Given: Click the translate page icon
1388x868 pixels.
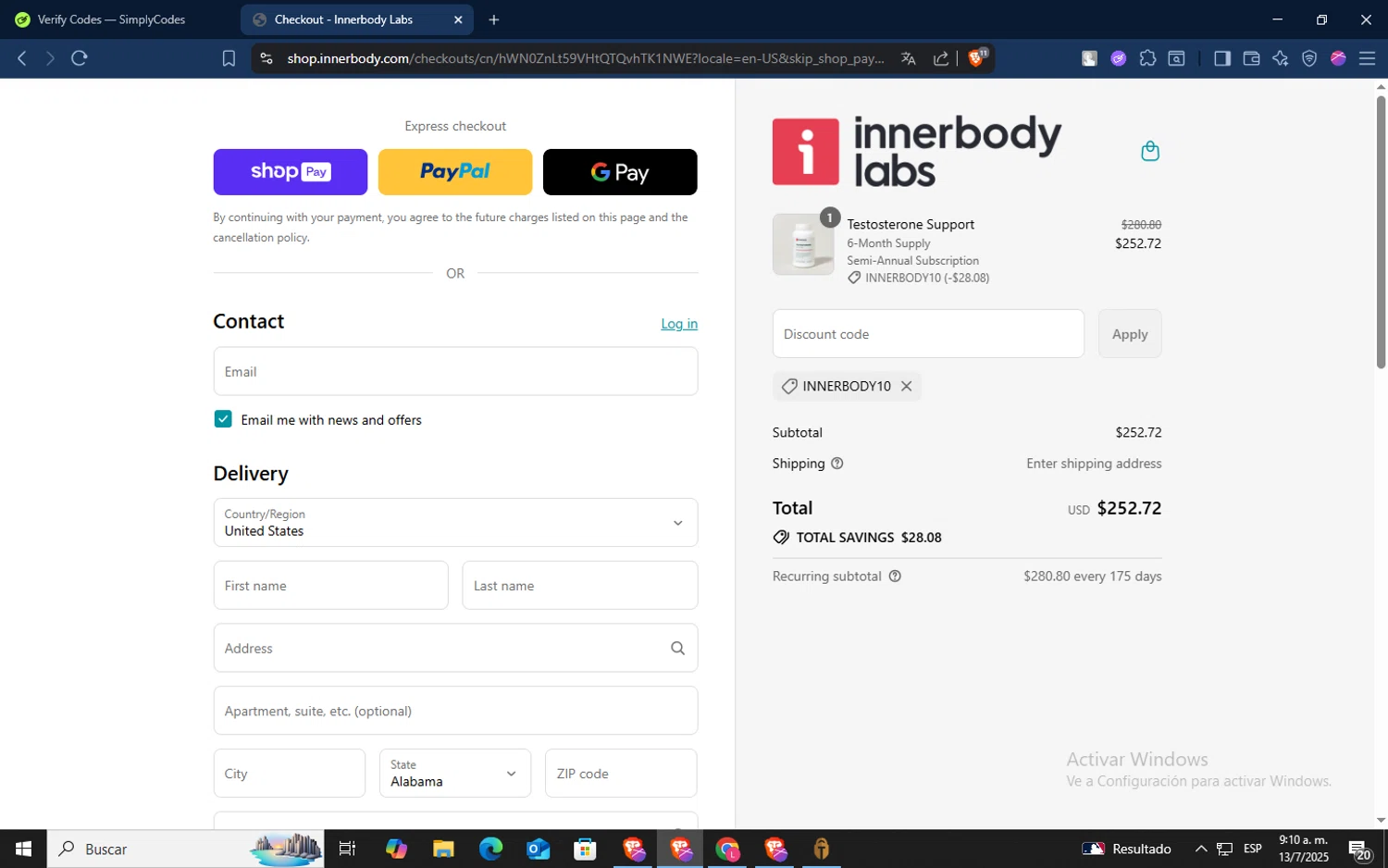Looking at the screenshot, I should click(x=909, y=58).
